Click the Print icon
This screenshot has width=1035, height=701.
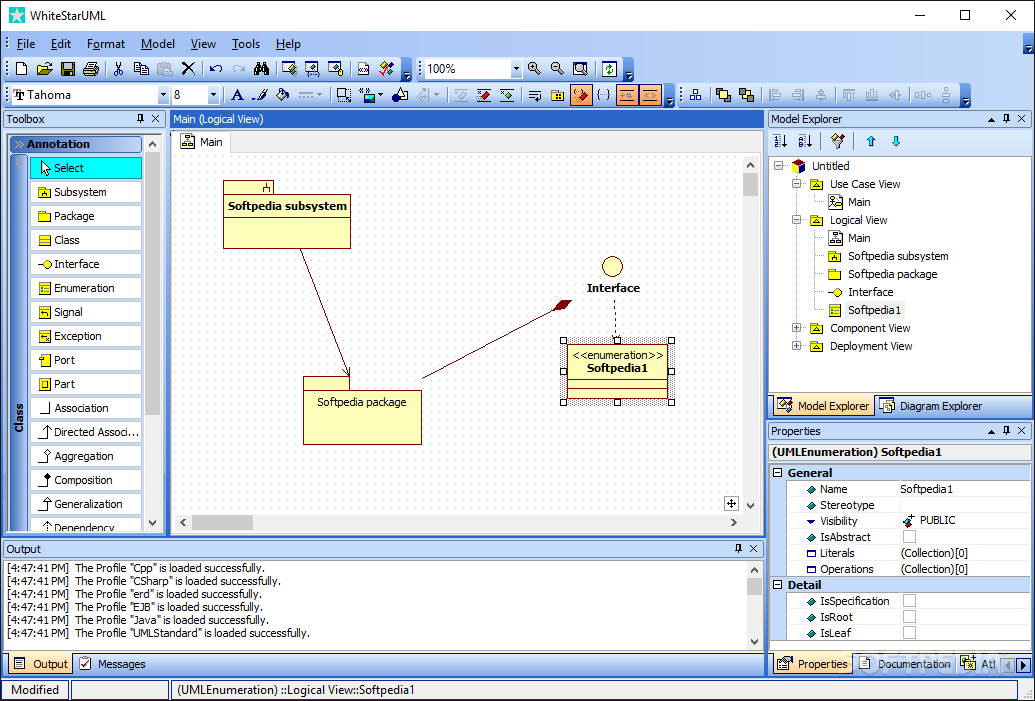pos(91,69)
